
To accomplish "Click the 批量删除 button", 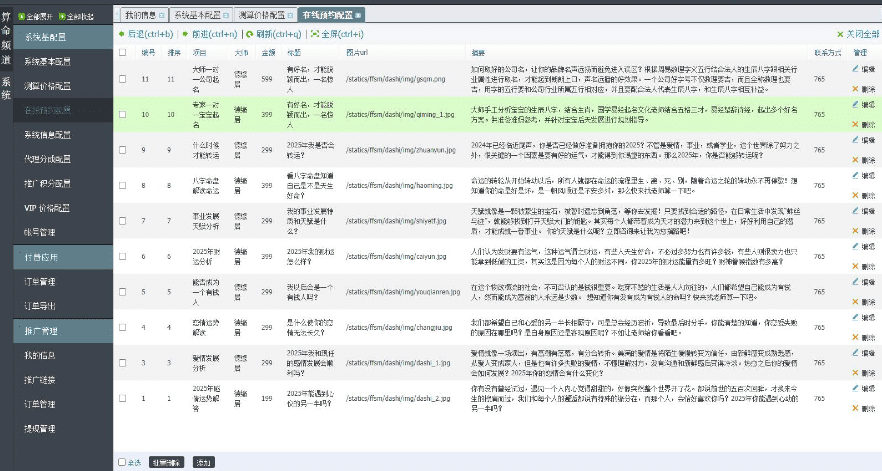I will 166,463.
